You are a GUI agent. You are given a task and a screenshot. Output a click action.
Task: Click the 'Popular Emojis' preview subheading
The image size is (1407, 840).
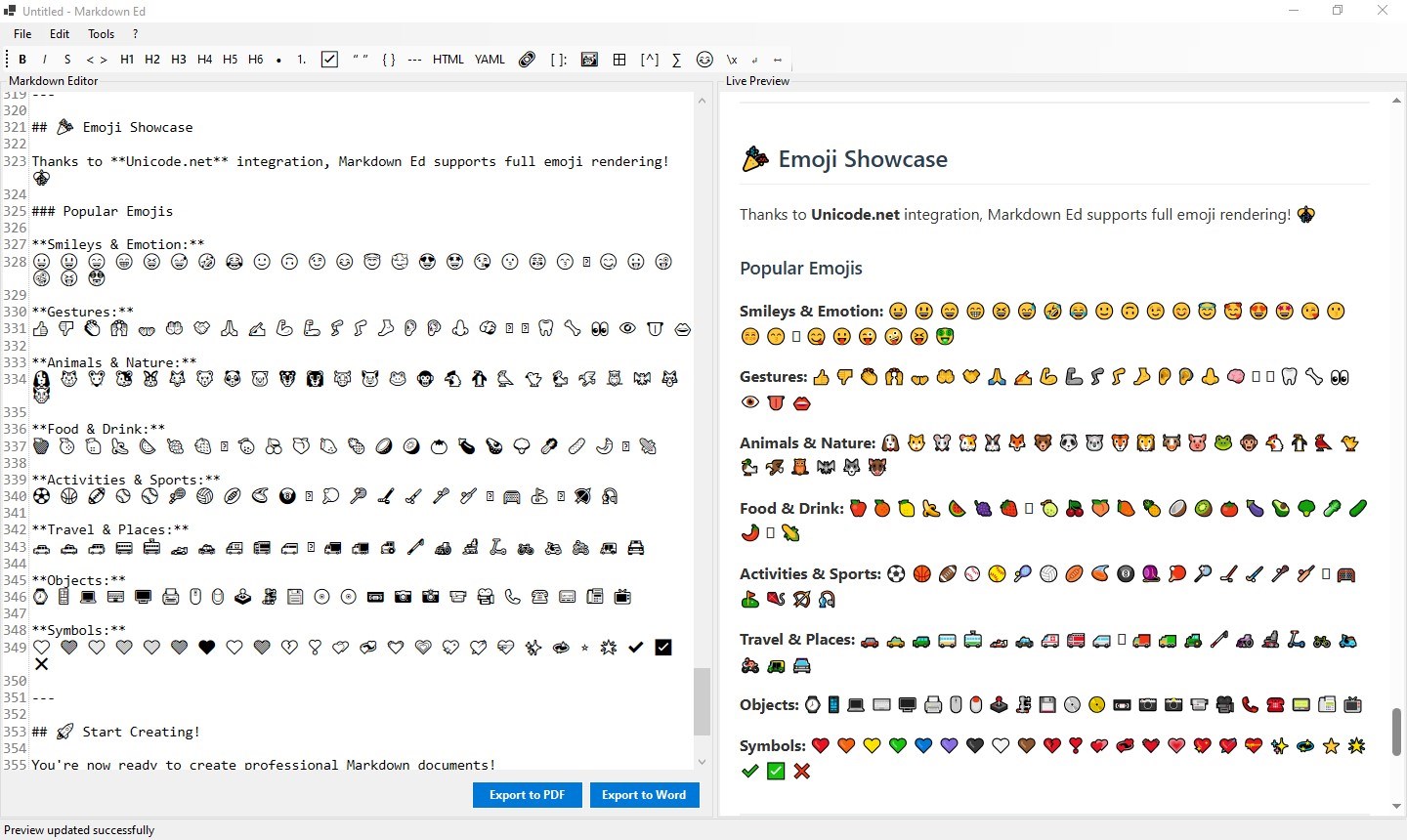coord(801,269)
